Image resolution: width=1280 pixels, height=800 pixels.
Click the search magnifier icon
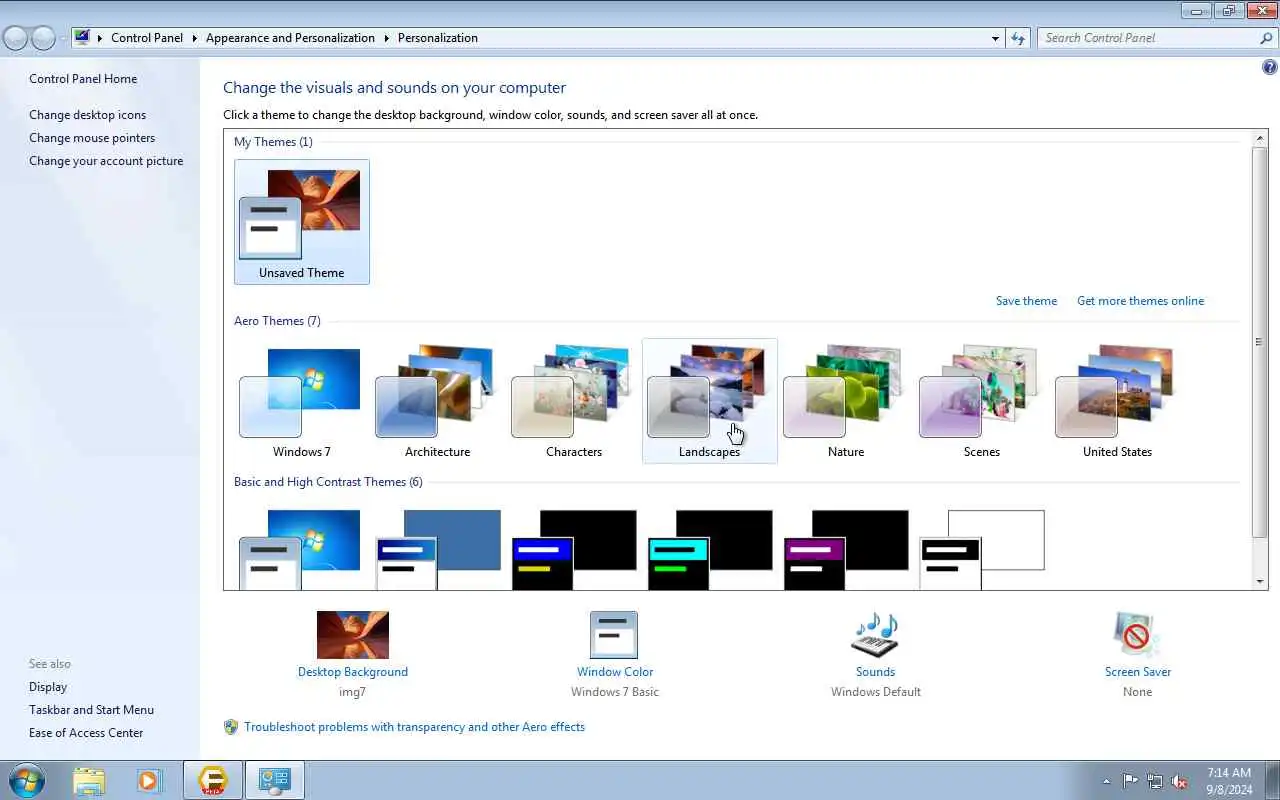1266,38
